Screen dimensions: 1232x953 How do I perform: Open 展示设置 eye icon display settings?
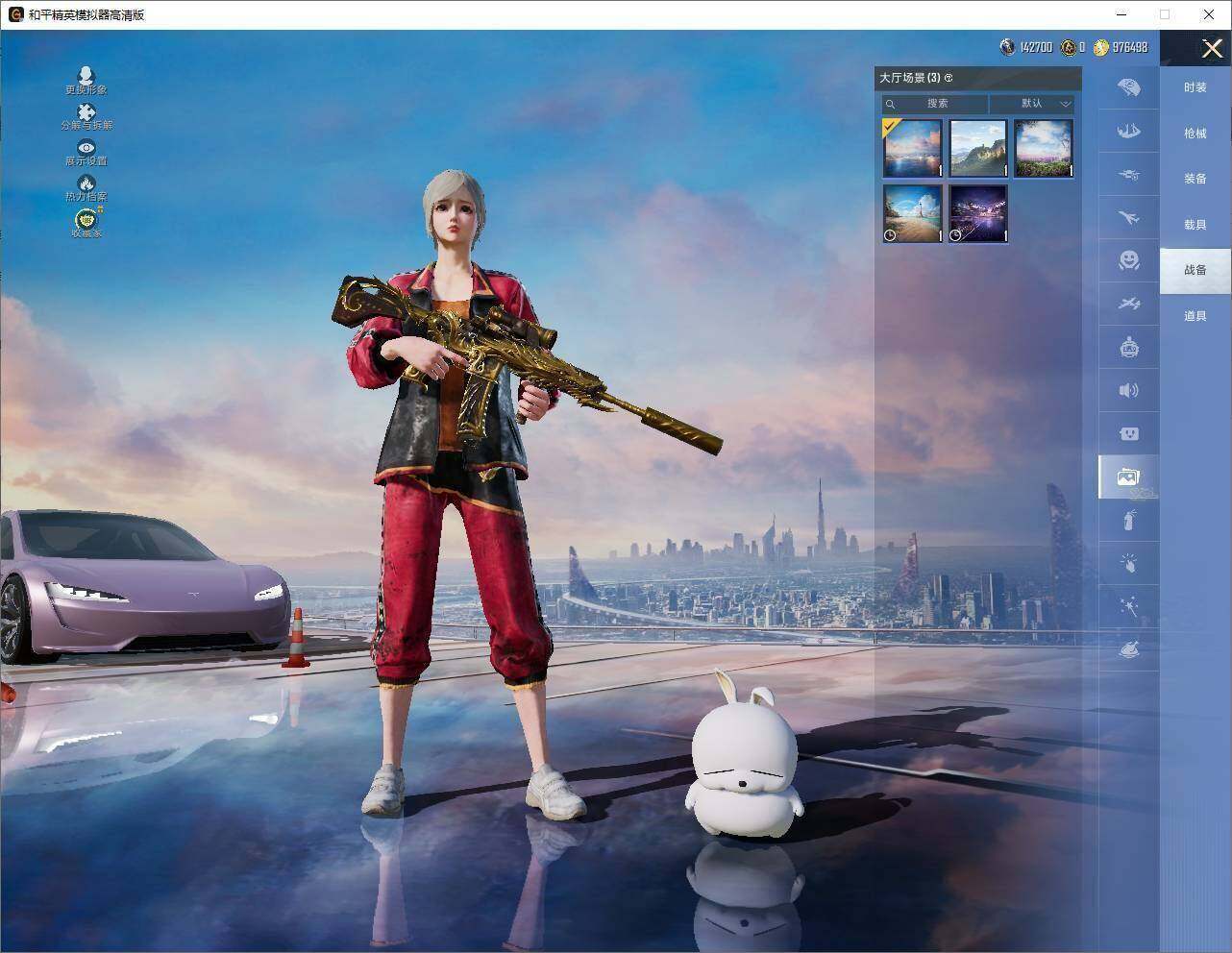tap(86, 153)
